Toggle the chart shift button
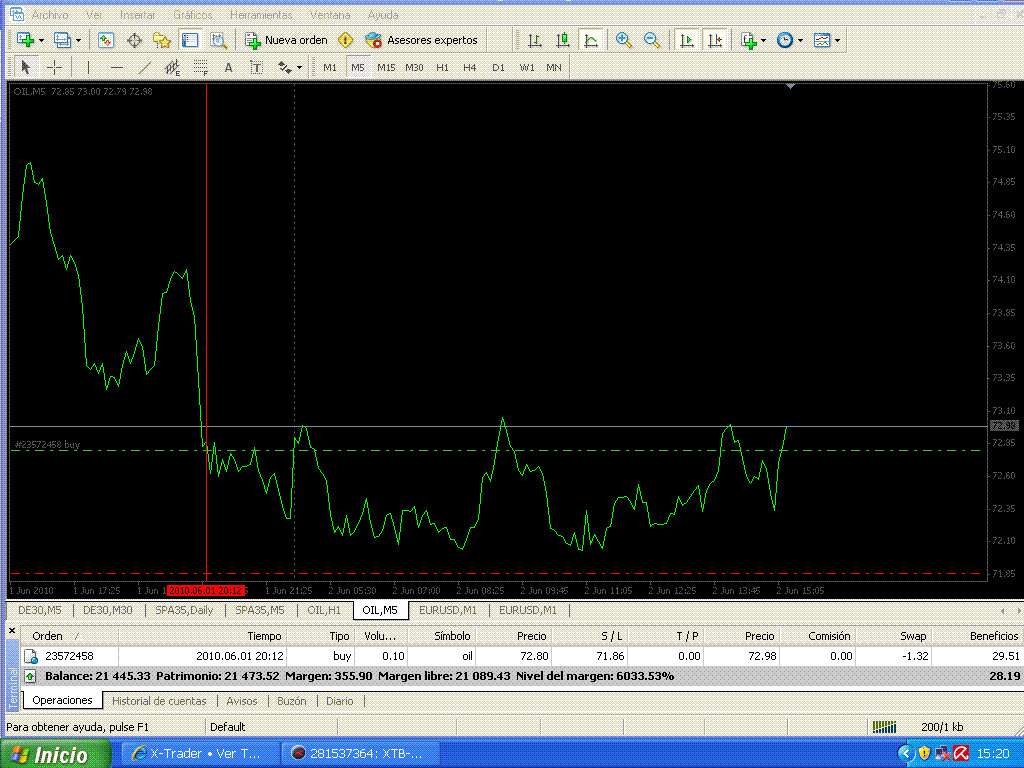Viewport: 1024px width, 768px height. 715,40
